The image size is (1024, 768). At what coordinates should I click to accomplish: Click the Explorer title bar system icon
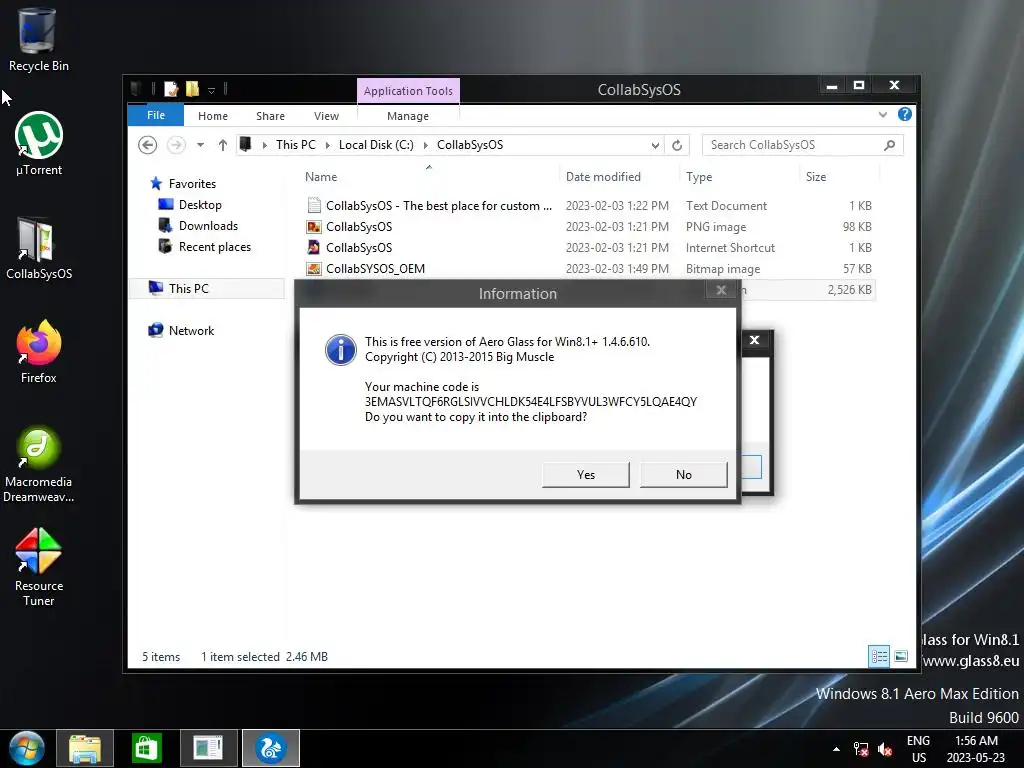click(136, 89)
